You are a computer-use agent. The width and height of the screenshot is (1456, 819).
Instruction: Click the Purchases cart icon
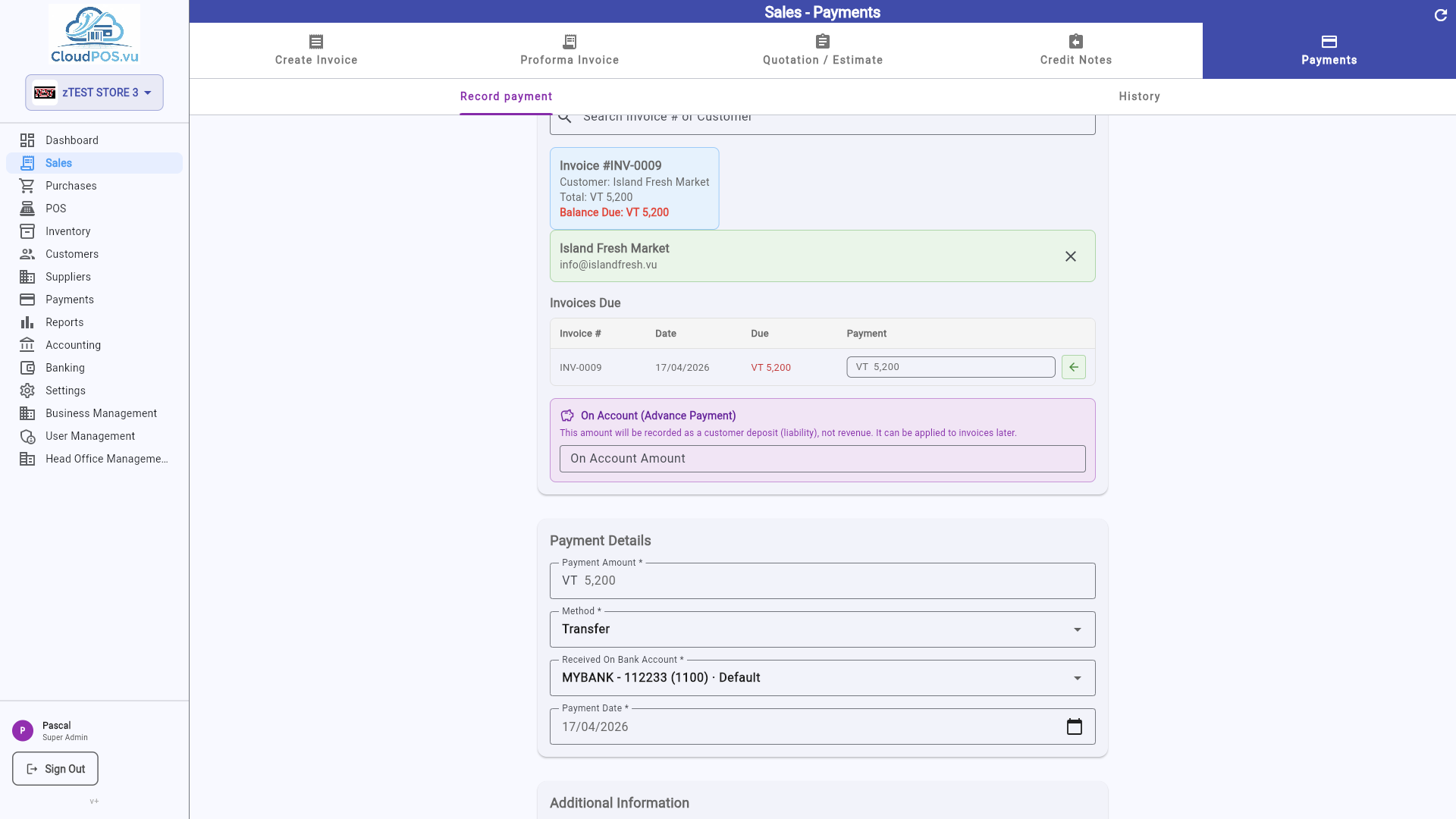coord(27,186)
